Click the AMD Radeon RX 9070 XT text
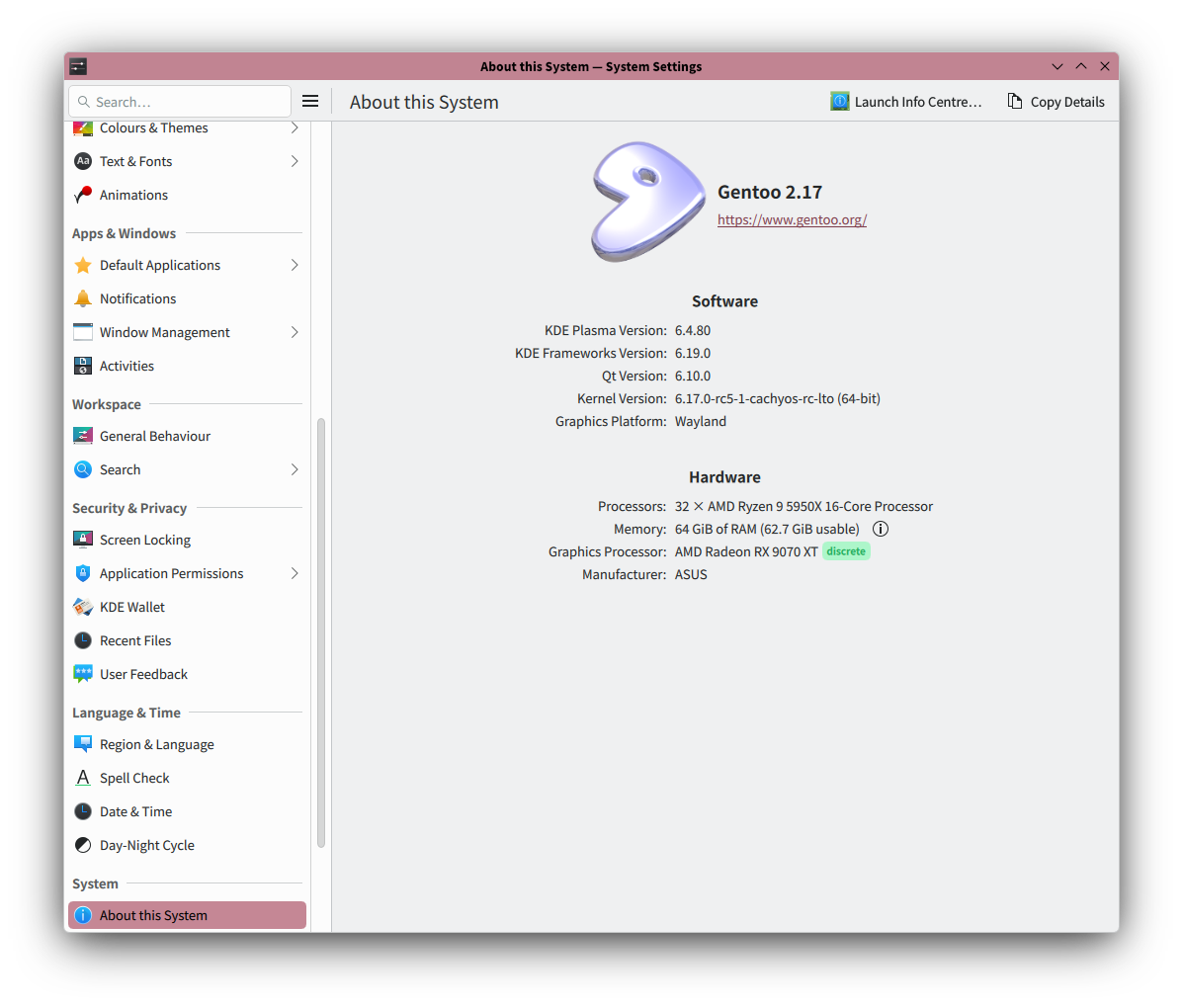The height and width of the screenshot is (1008, 1183). click(x=746, y=551)
